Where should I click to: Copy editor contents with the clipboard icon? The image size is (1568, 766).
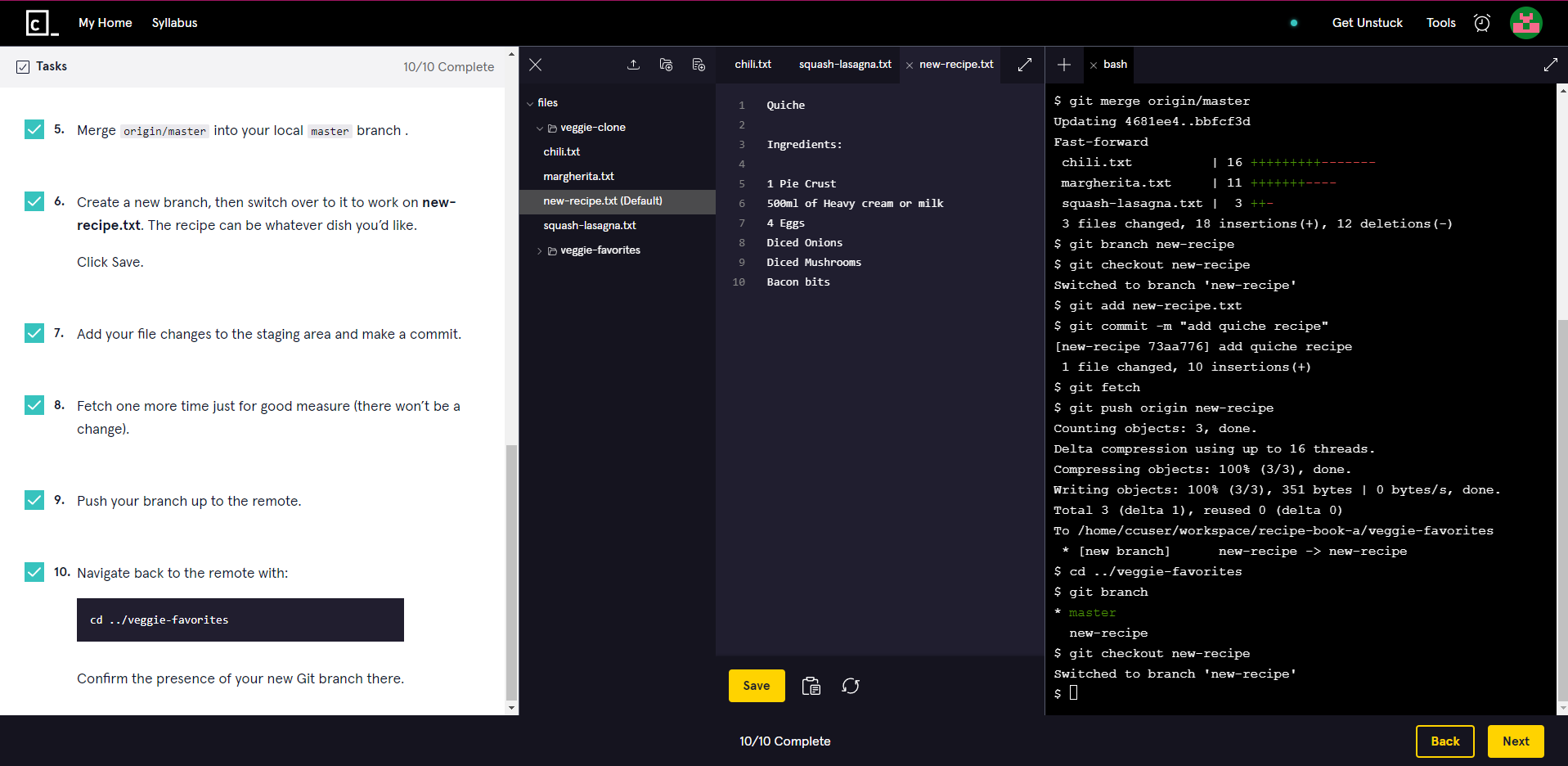tap(811, 686)
